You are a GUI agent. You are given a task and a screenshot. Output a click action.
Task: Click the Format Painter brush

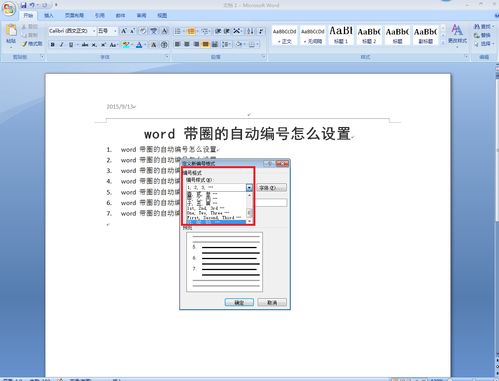pos(25,44)
